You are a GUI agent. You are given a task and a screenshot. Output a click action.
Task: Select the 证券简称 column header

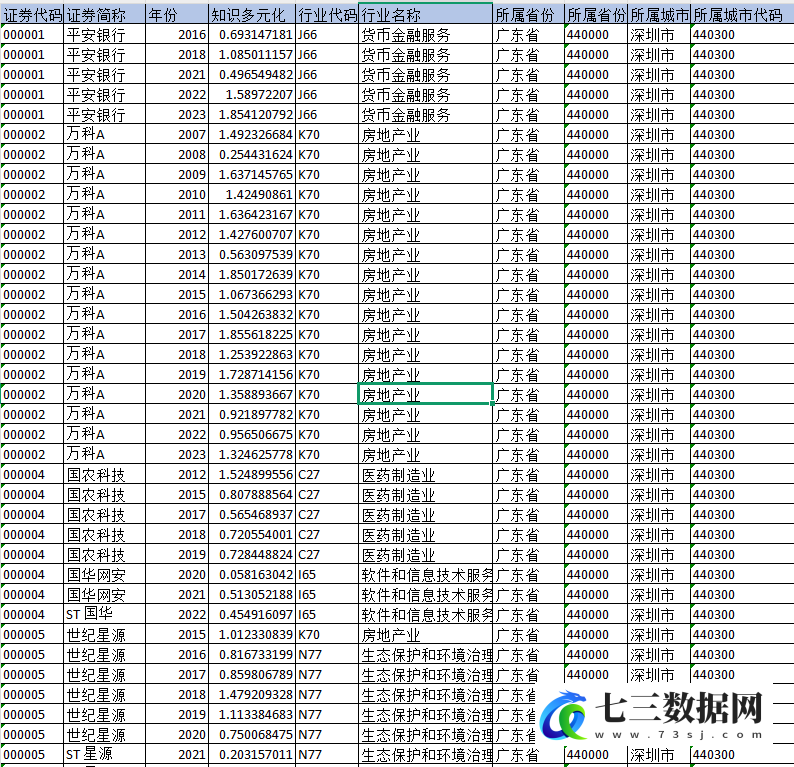point(105,15)
